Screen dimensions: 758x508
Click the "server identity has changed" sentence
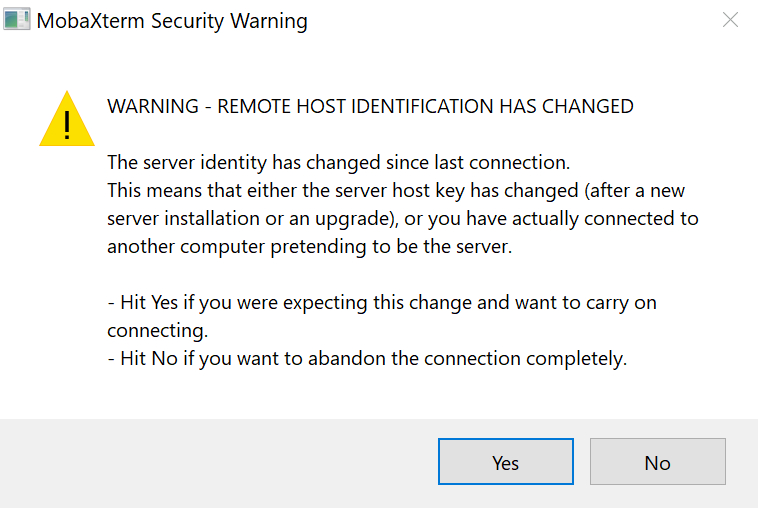point(338,162)
